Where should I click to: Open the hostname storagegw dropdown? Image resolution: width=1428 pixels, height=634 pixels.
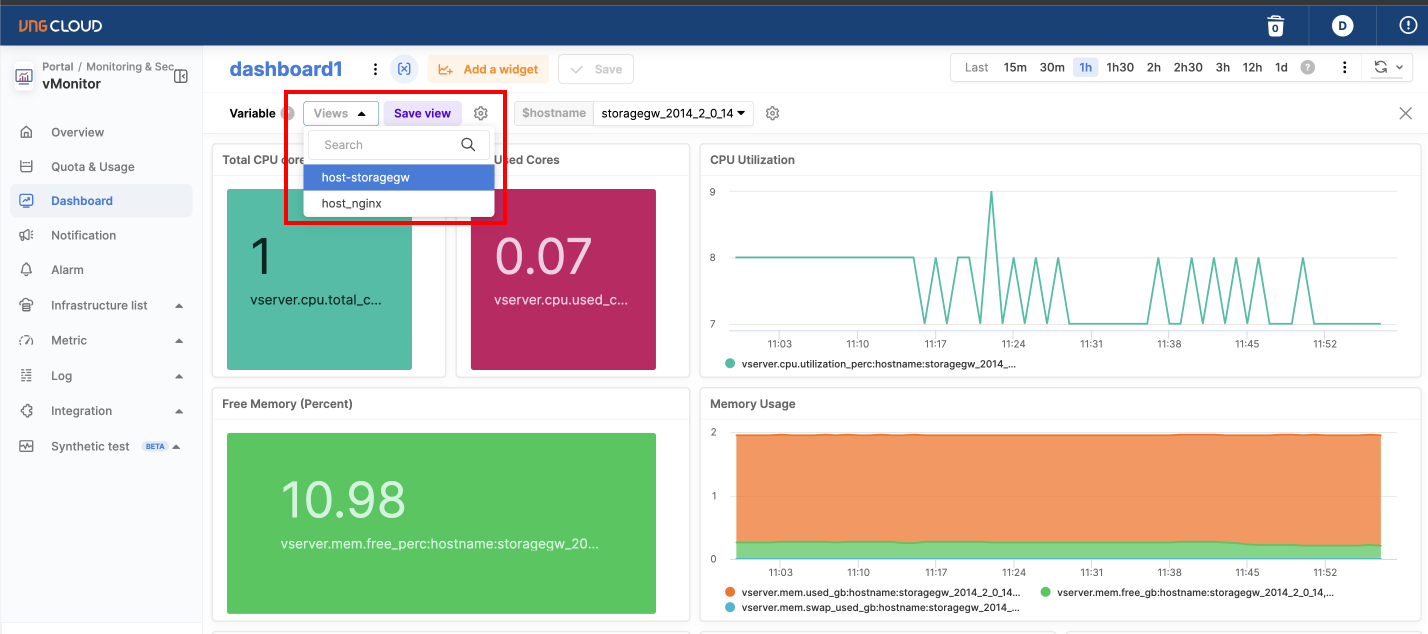click(x=674, y=114)
